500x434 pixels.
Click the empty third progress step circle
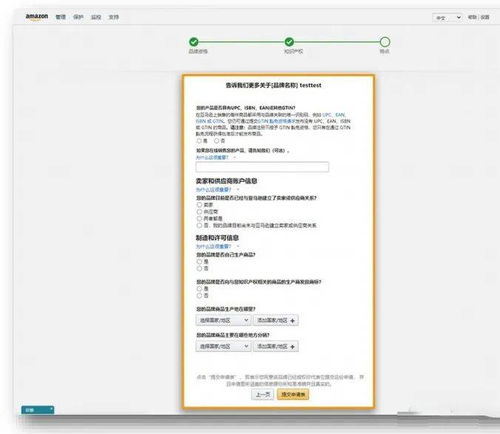click(x=385, y=42)
